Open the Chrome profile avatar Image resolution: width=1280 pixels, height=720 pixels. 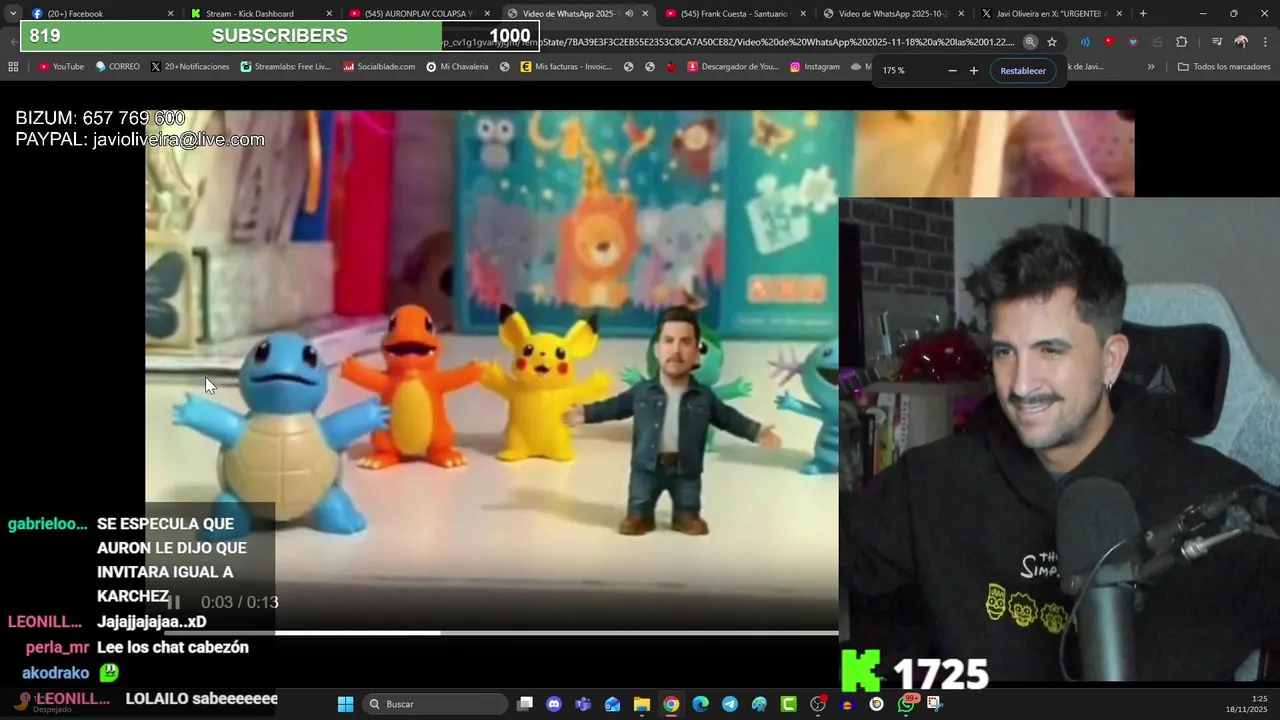click(x=1241, y=42)
